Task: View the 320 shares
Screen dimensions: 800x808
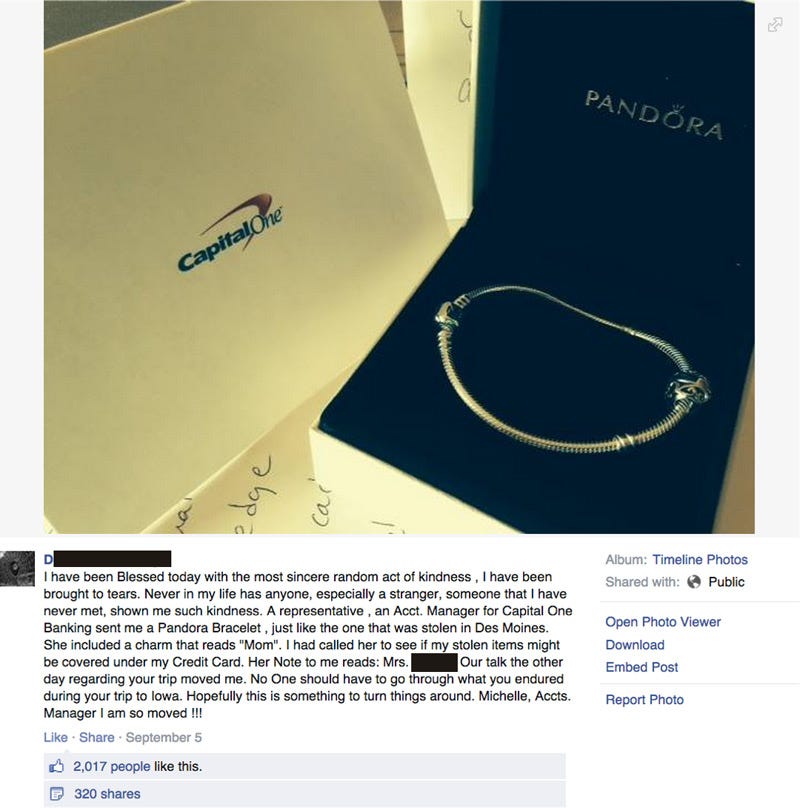Action: [107, 794]
